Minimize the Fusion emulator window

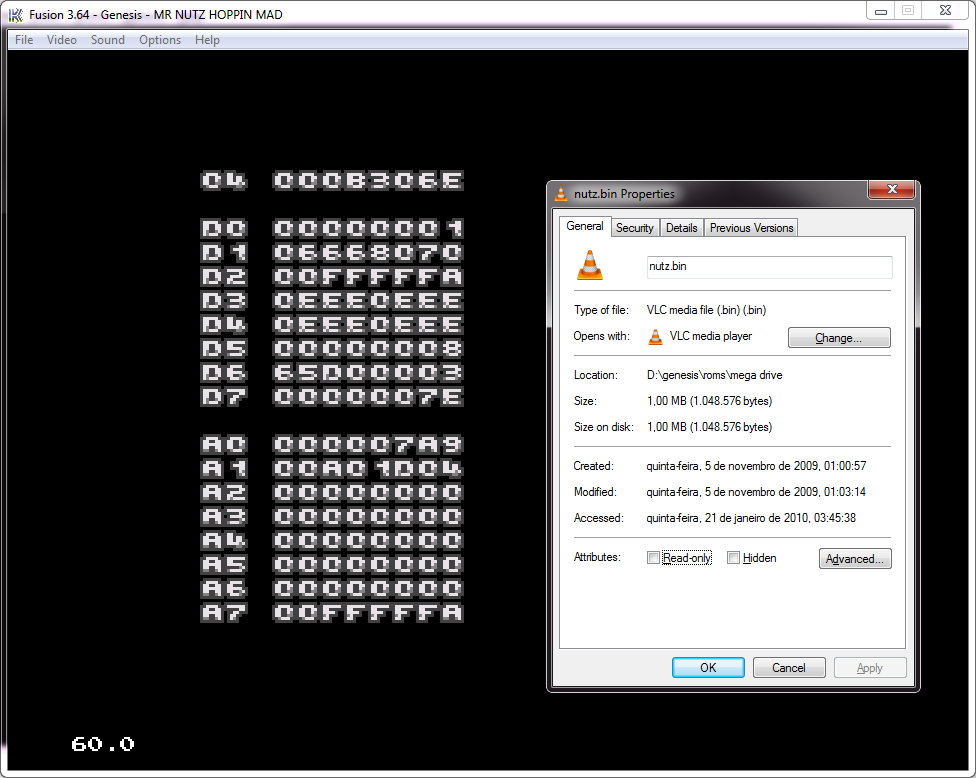click(881, 11)
